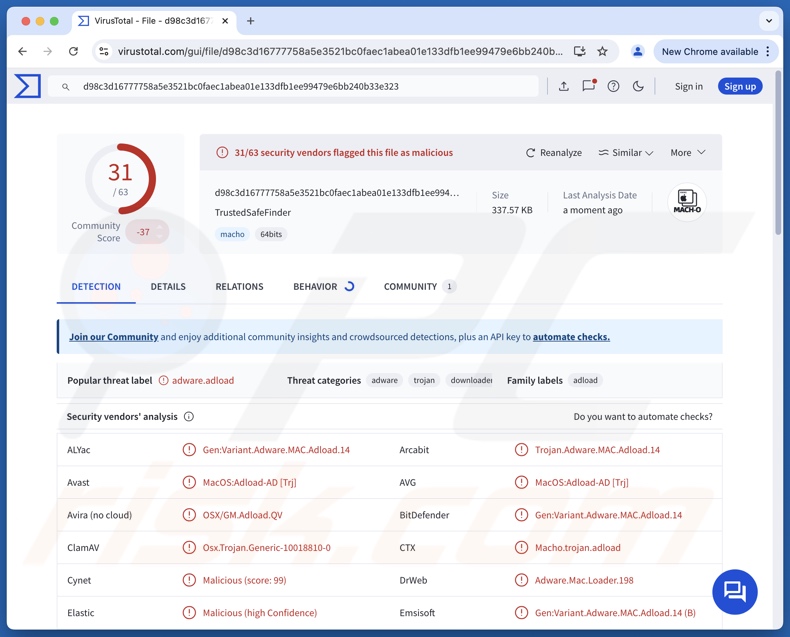Click the adware threat category chip
Image resolution: width=790 pixels, height=637 pixels.
(x=384, y=380)
